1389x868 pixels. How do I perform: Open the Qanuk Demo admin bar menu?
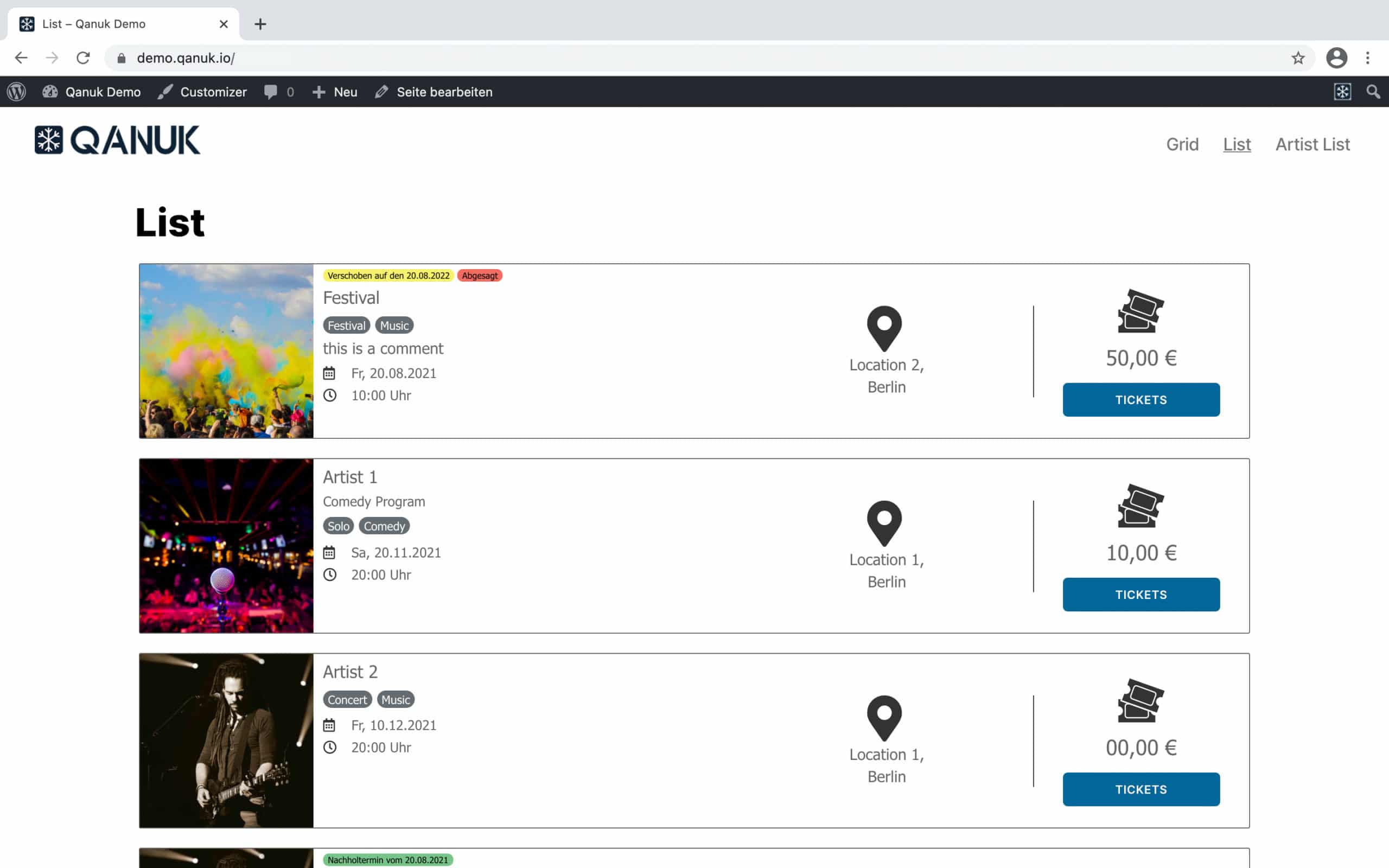[x=91, y=92]
